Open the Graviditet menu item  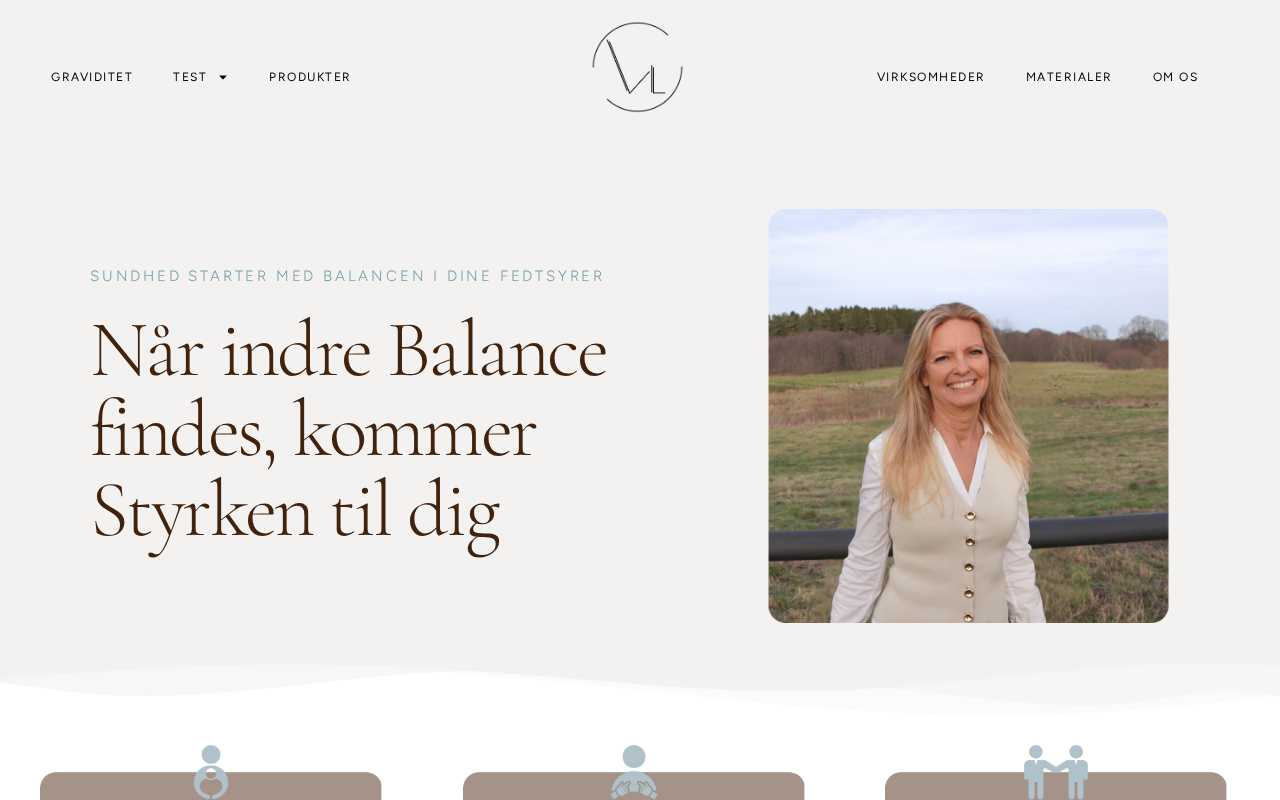click(x=92, y=77)
